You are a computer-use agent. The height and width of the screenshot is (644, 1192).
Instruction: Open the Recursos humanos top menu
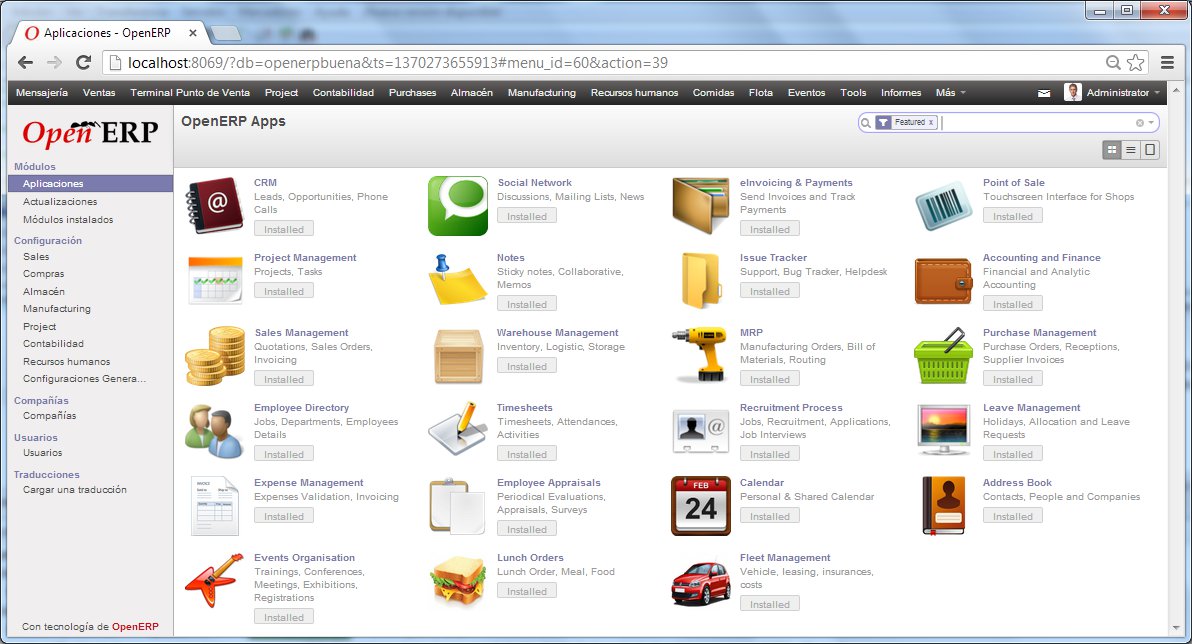pyautogui.click(x=634, y=93)
